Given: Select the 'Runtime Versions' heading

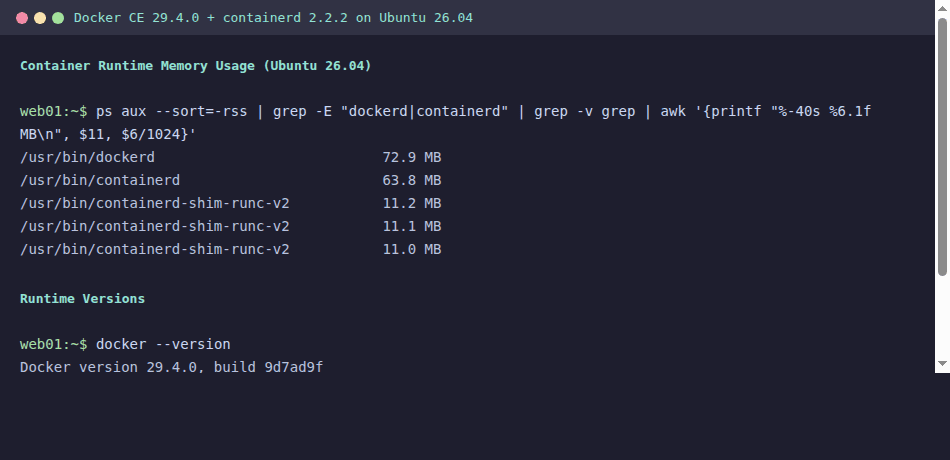Looking at the screenshot, I should point(82,299).
